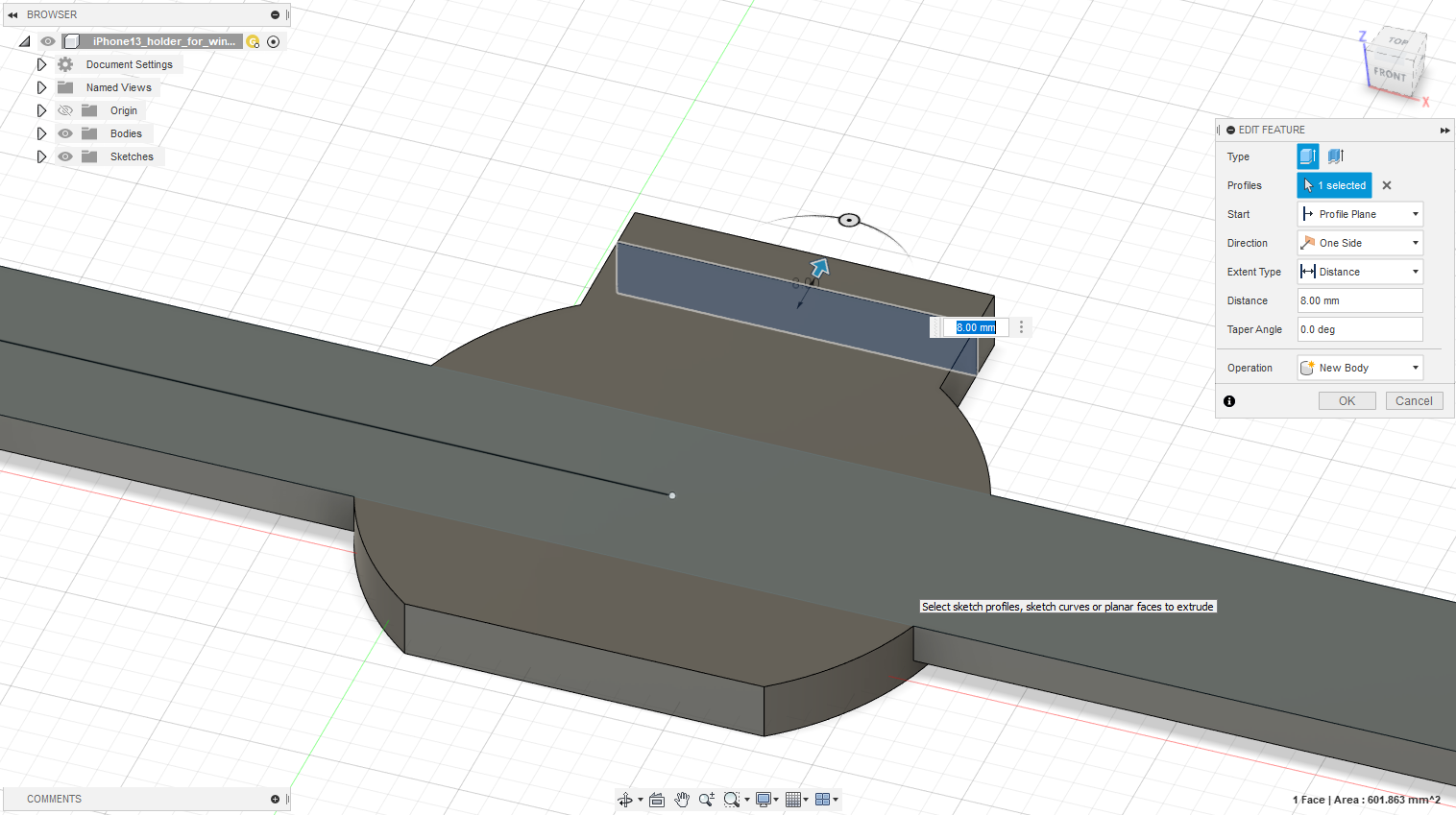Open Display Settings monitor icon

click(x=764, y=800)
